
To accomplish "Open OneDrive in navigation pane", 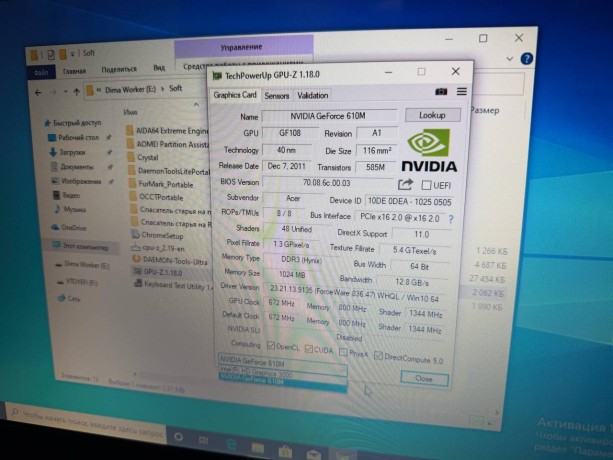I will coord(69,227).
